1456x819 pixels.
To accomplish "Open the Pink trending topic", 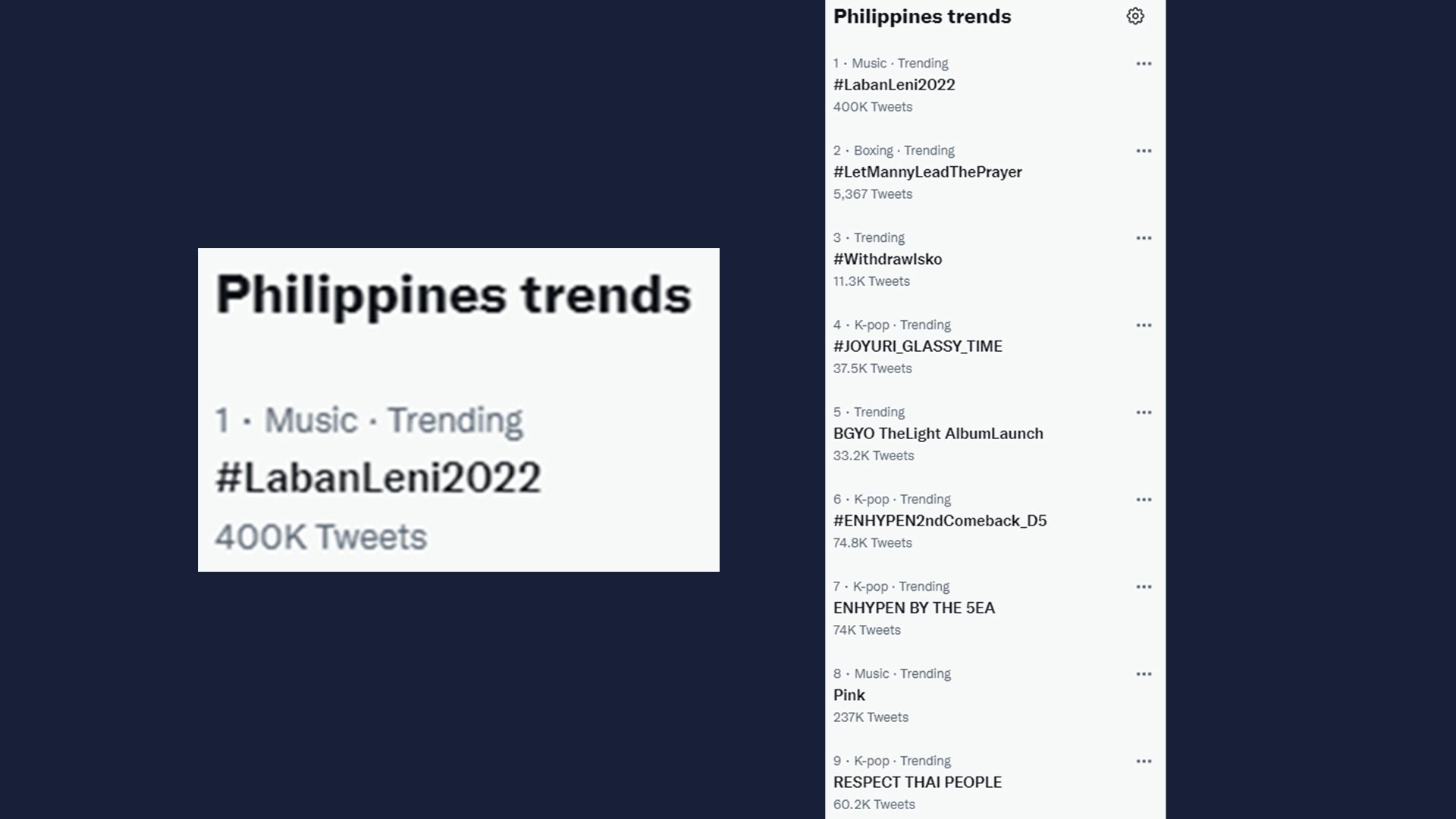I will pyautogui.click(x=849, y=695).
